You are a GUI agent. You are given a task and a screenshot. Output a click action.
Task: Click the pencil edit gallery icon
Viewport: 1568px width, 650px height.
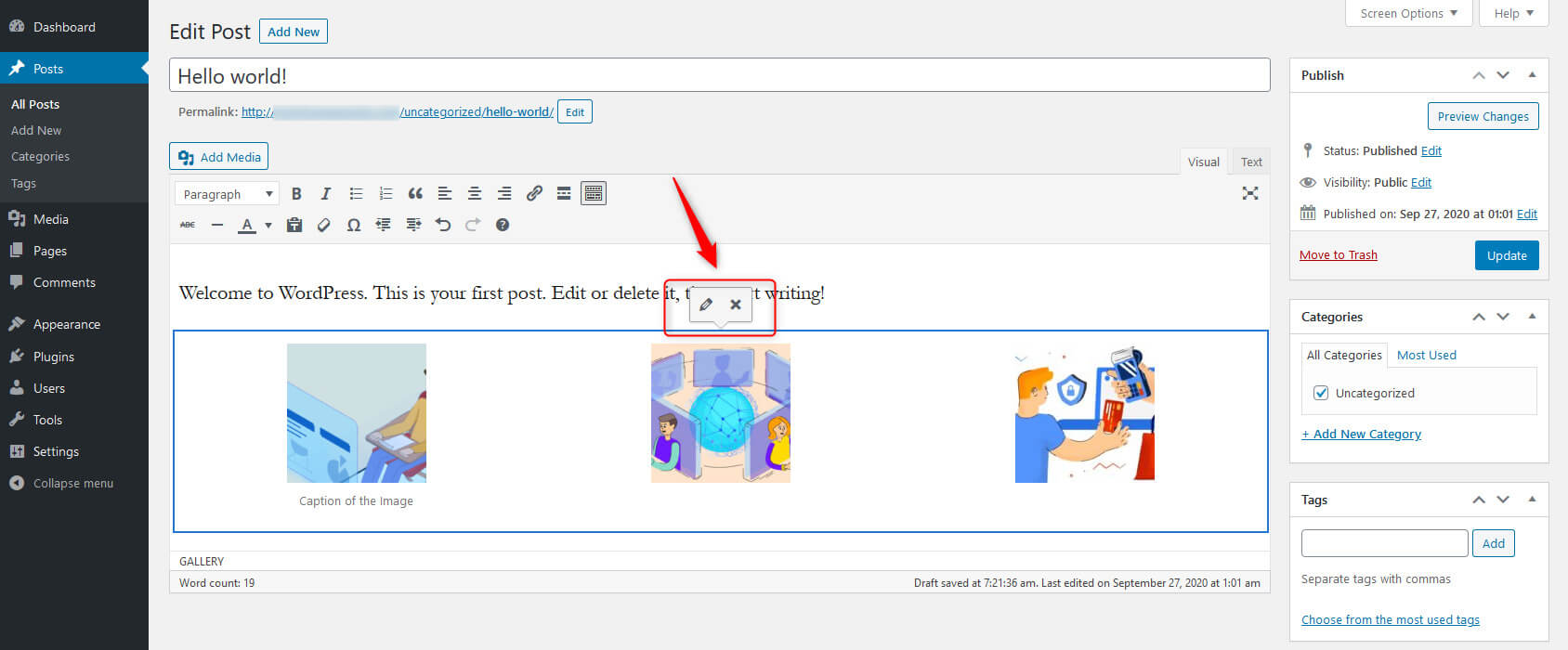[706, 305]
